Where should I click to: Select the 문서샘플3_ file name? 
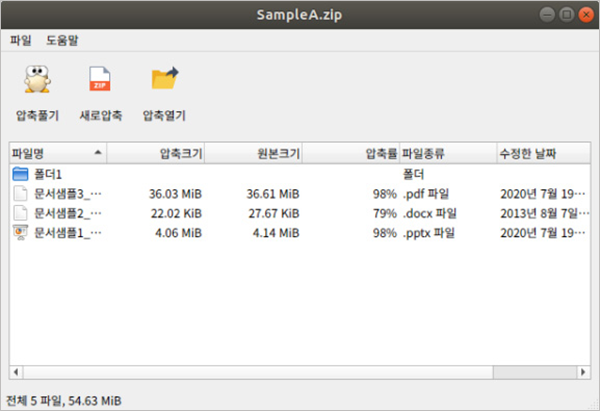tap(68, 194)
